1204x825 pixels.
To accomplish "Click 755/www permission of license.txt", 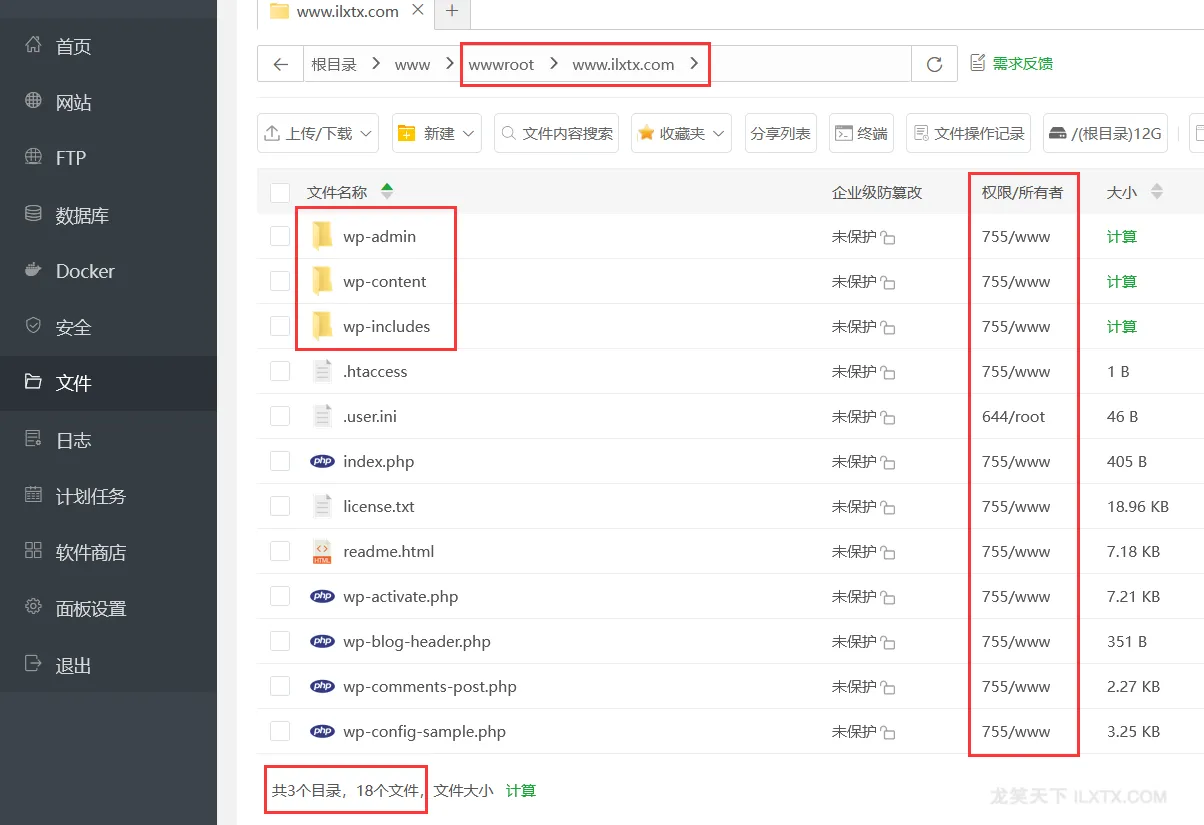I will (1016, 506).
